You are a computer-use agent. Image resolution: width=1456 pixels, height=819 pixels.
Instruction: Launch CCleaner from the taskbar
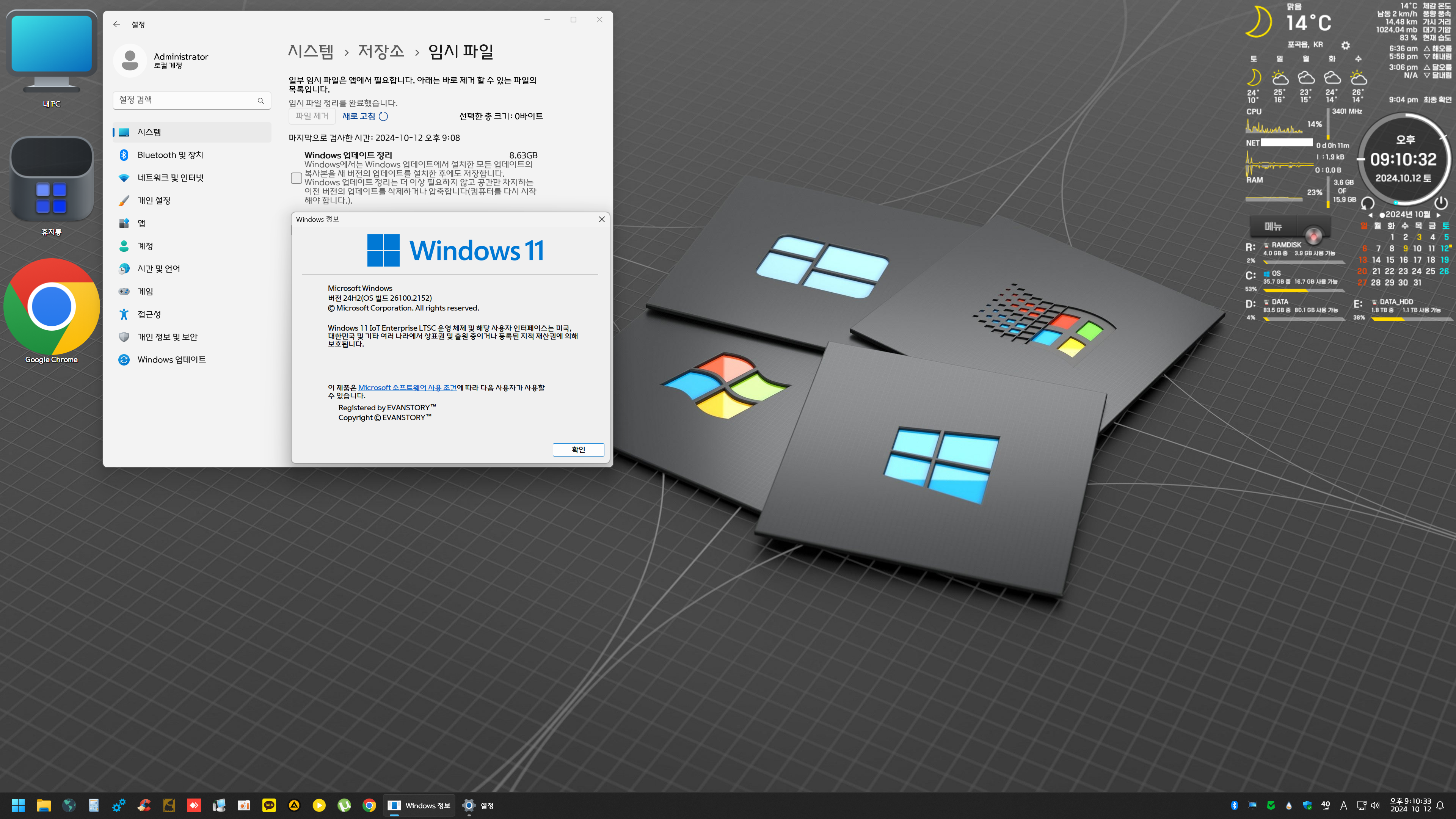(x=144, y=805)
